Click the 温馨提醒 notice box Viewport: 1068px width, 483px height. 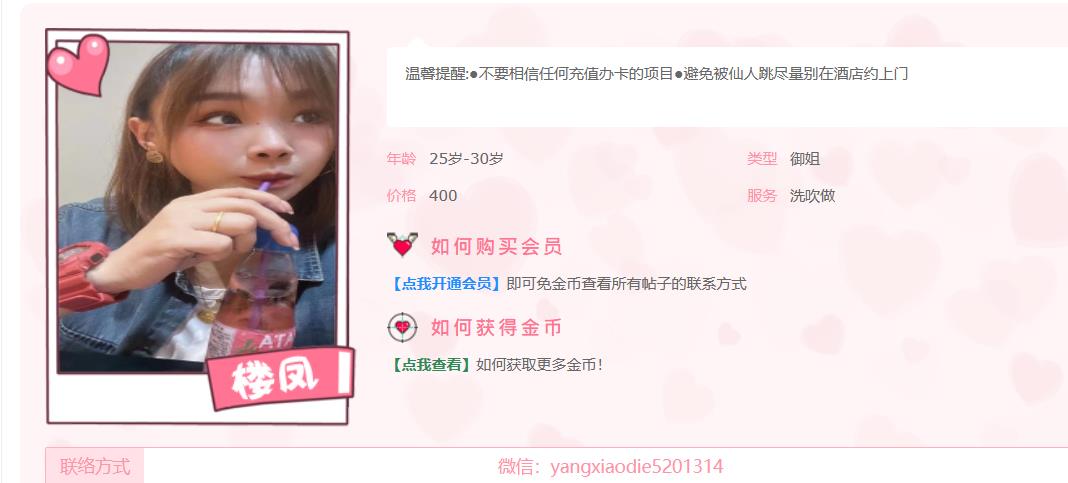point(727,87)
